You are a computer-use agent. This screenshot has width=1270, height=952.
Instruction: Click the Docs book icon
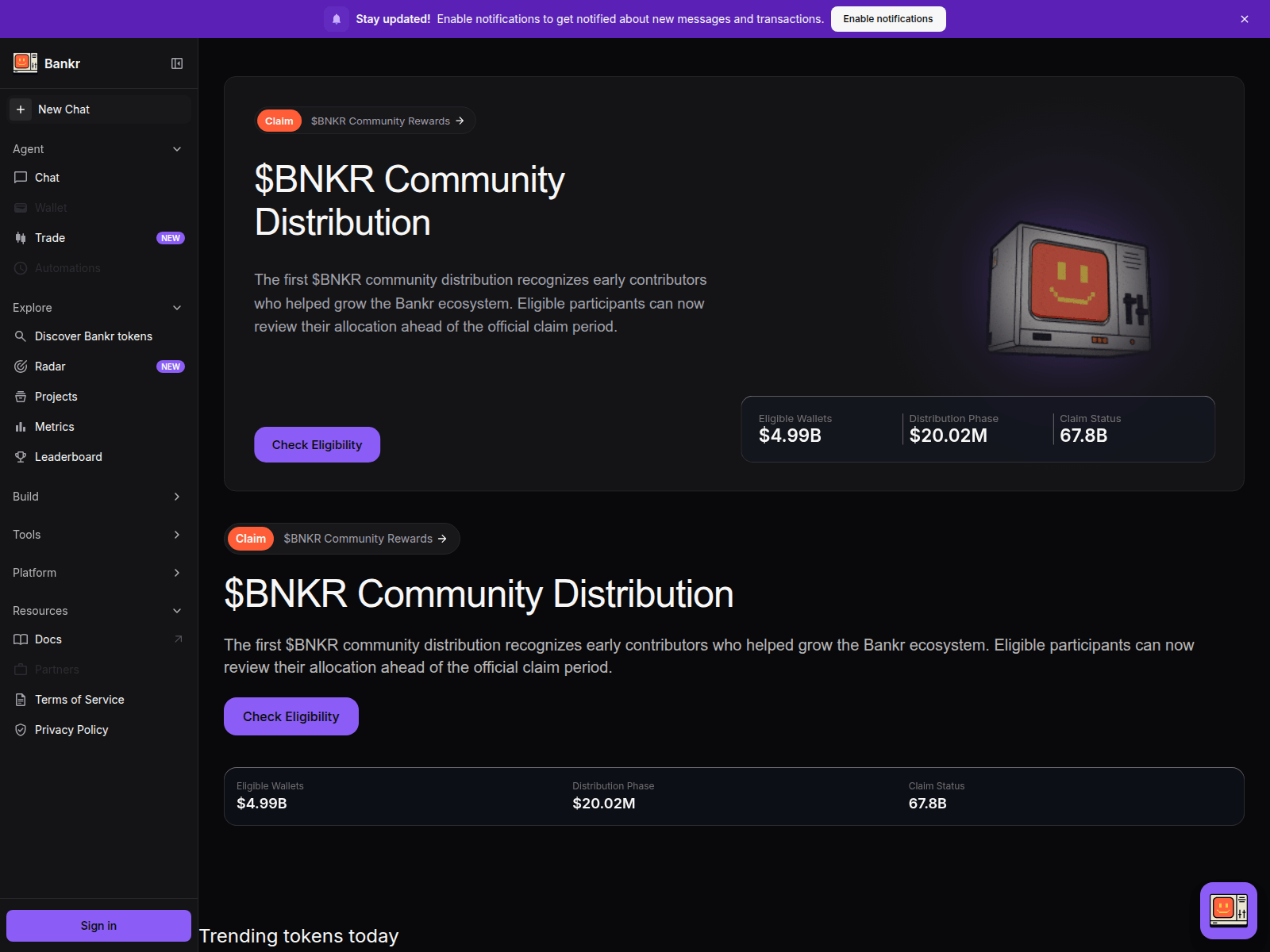coord(21,639)
